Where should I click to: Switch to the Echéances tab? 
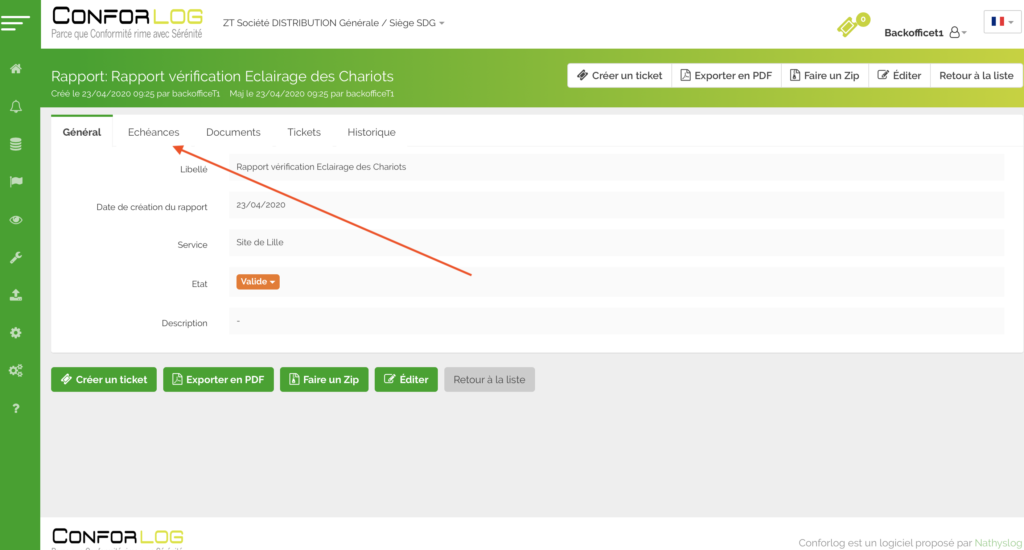tap(153, 132)
